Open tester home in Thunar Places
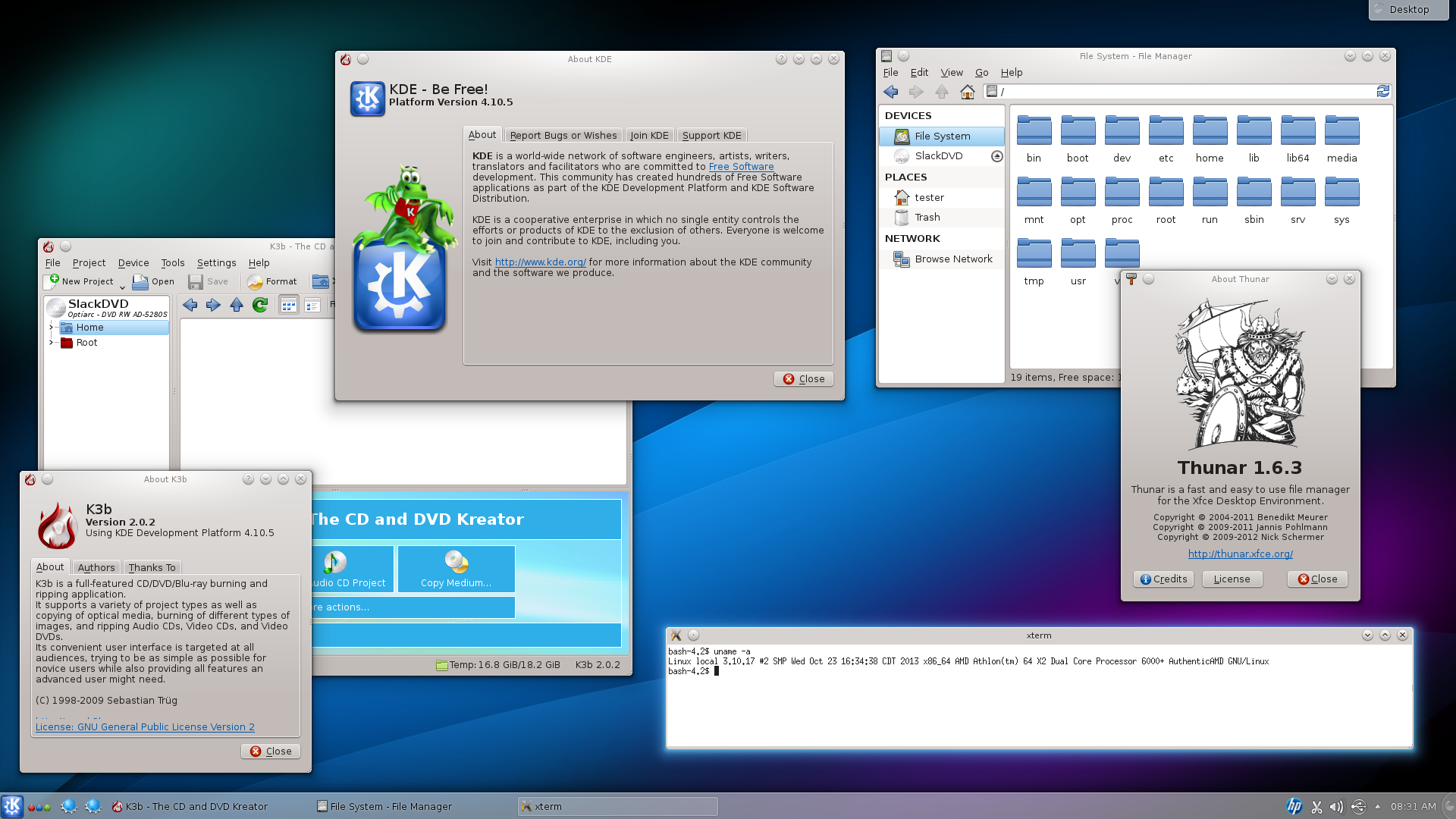Screen dimensions: 1456x819 (942, 197)
